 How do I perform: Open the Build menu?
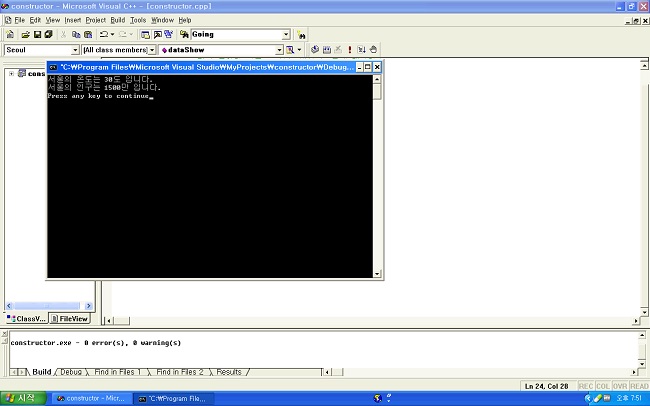(x=118, y=20)
